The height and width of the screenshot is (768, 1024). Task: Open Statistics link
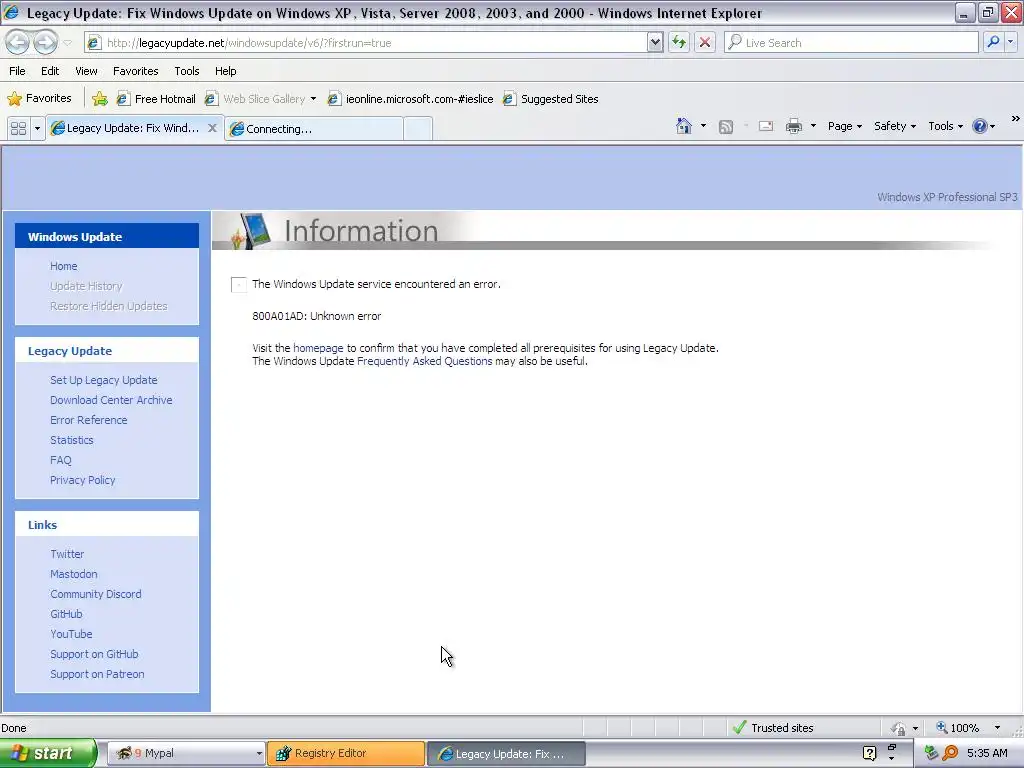(72, 440)
